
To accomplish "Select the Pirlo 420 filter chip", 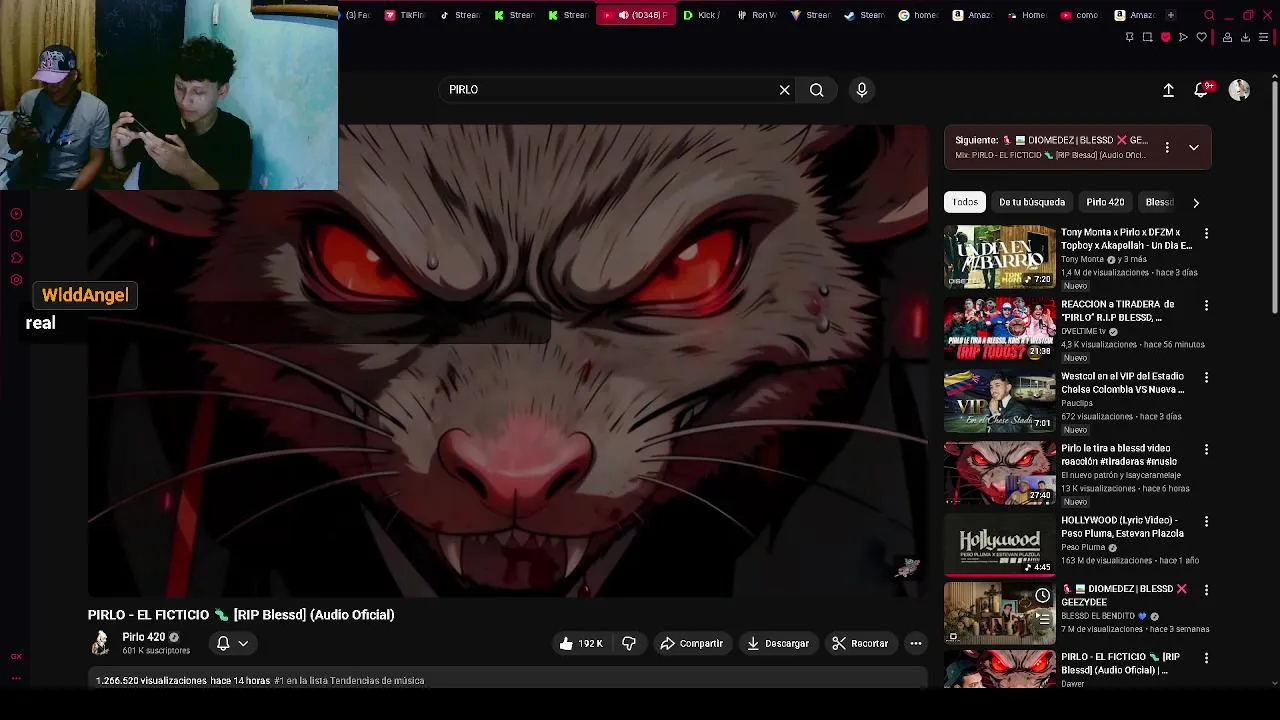I will tap(1105, 202).
